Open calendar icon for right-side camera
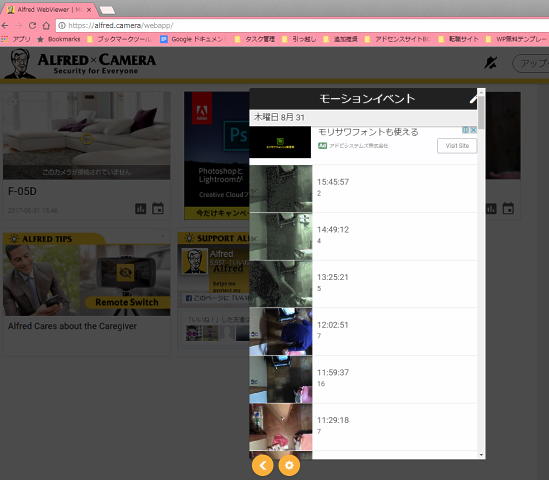Image resolution: width=549 pixels, height=480 pixels. click(x=508, y=209)
